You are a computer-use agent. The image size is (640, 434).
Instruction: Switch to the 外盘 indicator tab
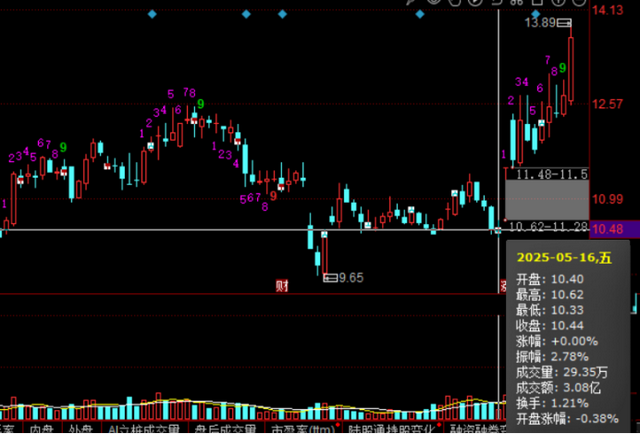pyautogui.click(x=80, y=429)
